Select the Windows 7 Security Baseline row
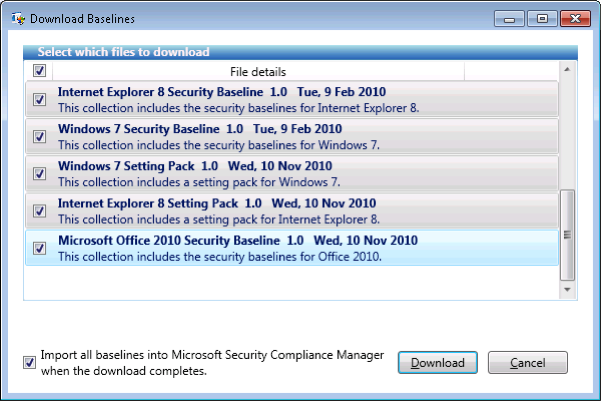 pos(292,136)
